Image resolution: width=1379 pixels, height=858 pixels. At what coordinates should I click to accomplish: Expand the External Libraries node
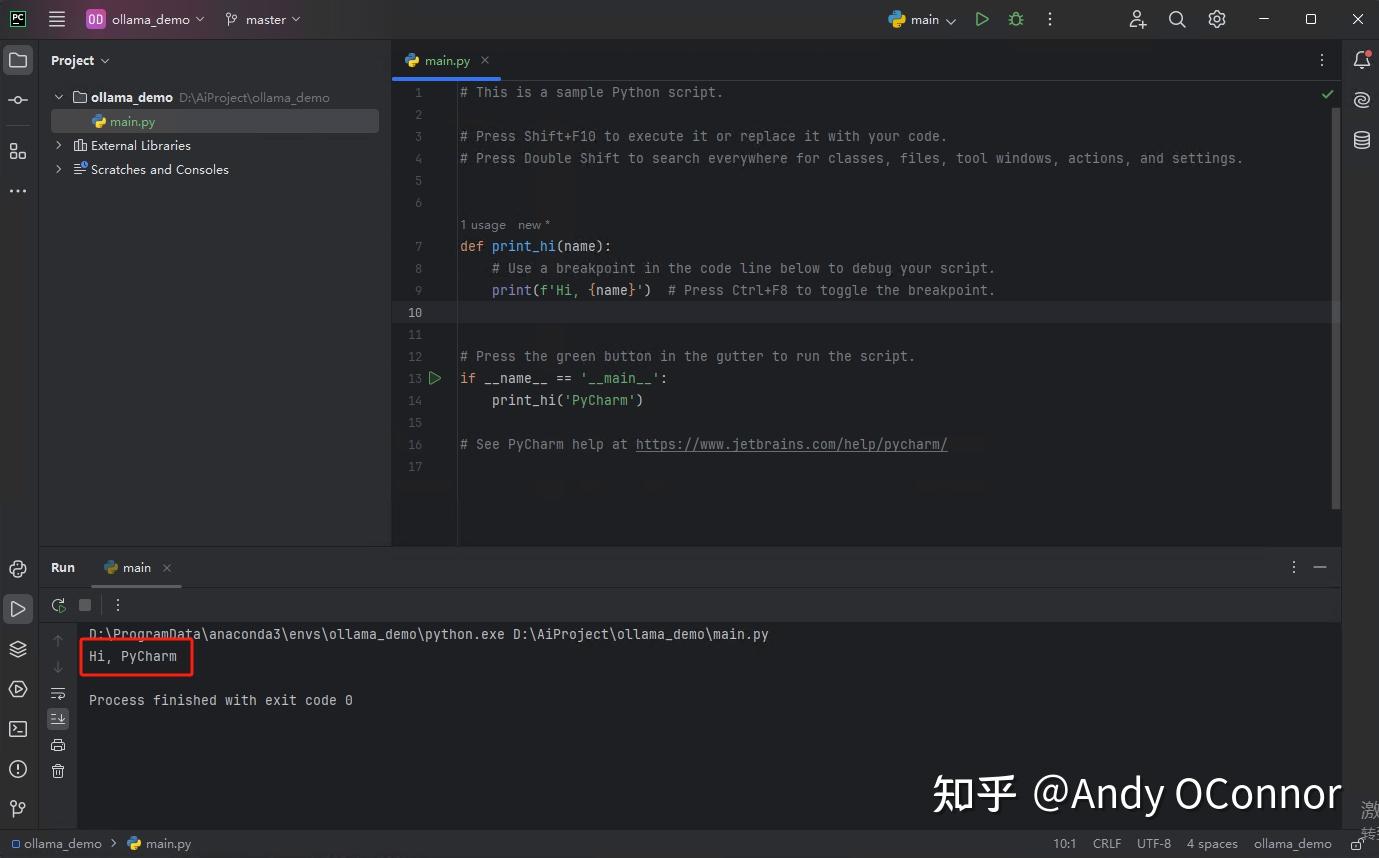click(59, 145)
